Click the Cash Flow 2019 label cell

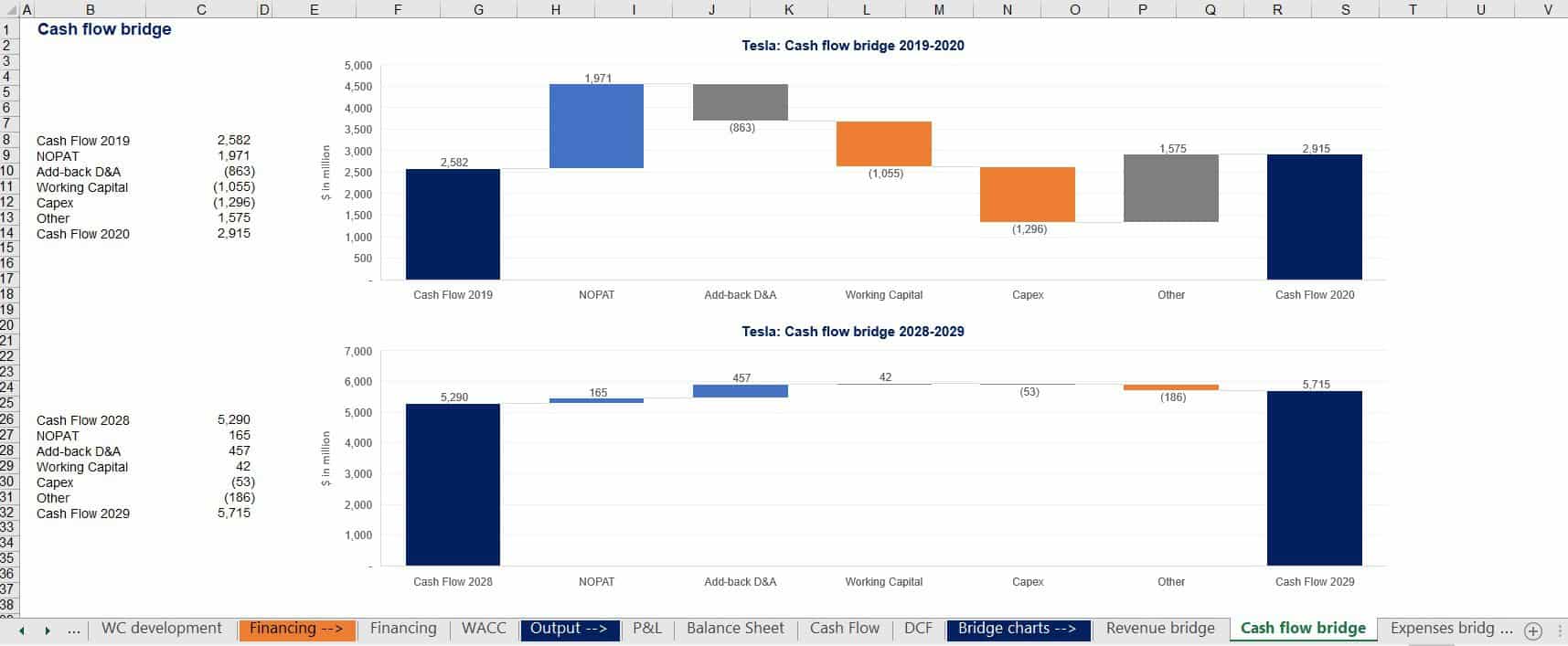pos(83,141)
